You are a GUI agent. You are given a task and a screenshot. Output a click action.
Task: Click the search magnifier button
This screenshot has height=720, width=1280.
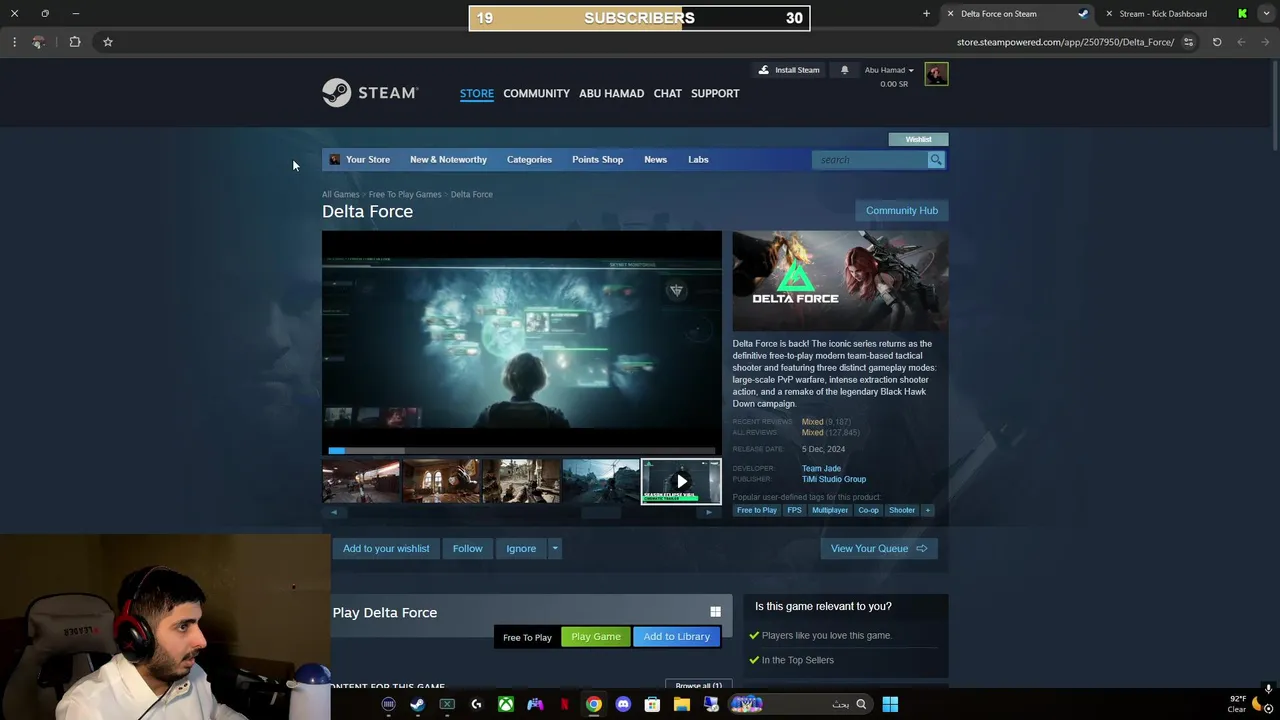coord(936,160)
